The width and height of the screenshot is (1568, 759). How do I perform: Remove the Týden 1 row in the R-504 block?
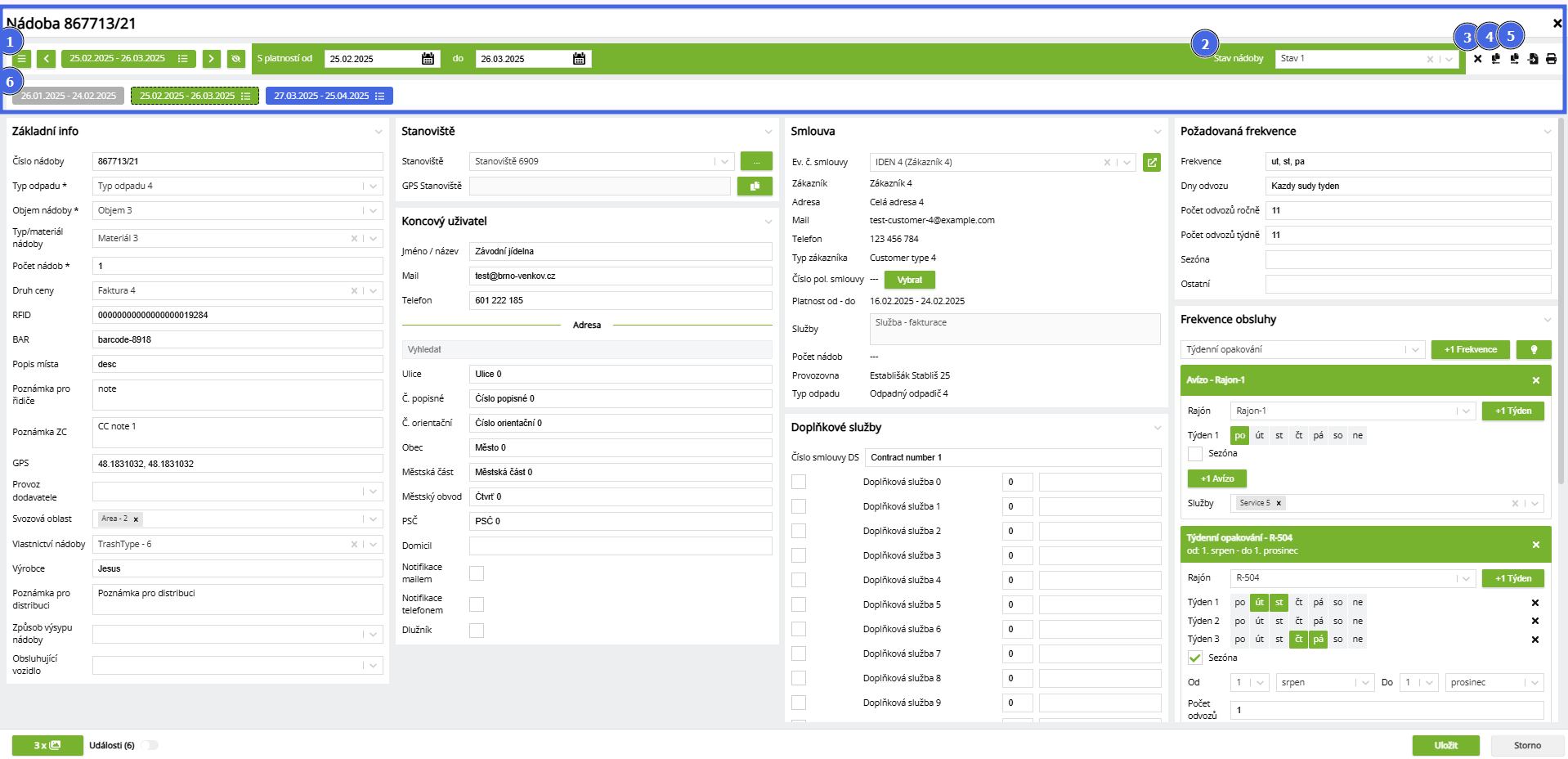coord(1535,603)
